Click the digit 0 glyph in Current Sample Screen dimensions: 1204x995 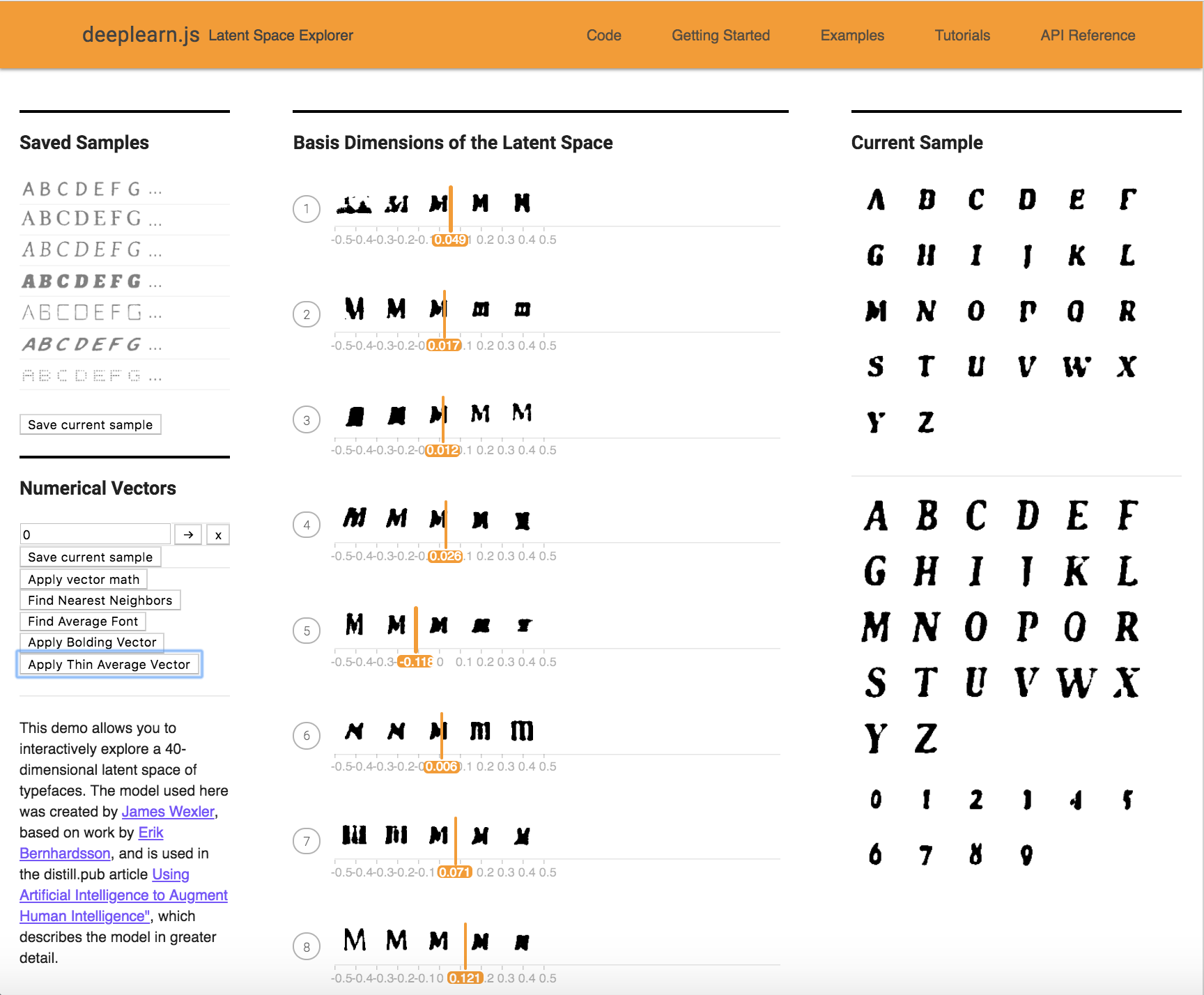tap(876, 799)
